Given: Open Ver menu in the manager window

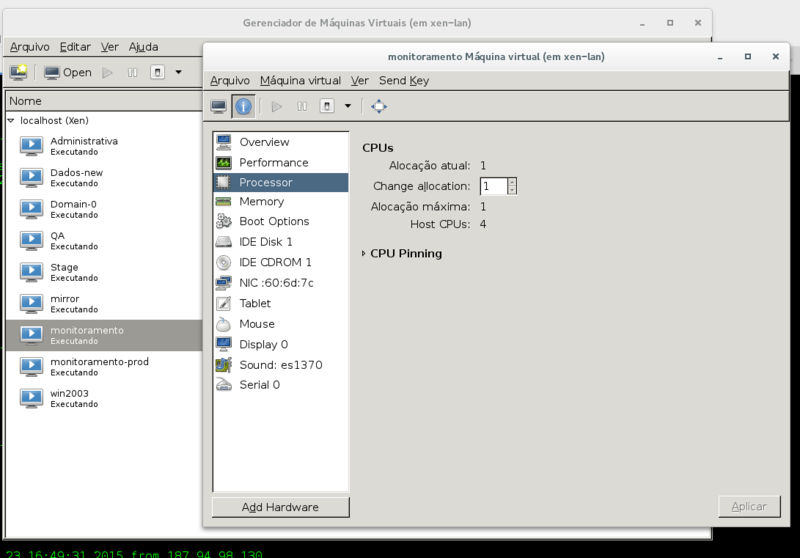Looking at the screenshot, I should (x=109, y=47).
